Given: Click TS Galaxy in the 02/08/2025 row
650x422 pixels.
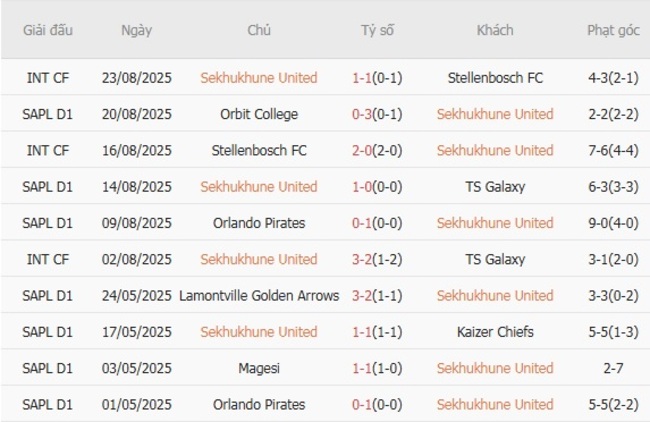Looking at the screenshot, I should click(494, 259).
